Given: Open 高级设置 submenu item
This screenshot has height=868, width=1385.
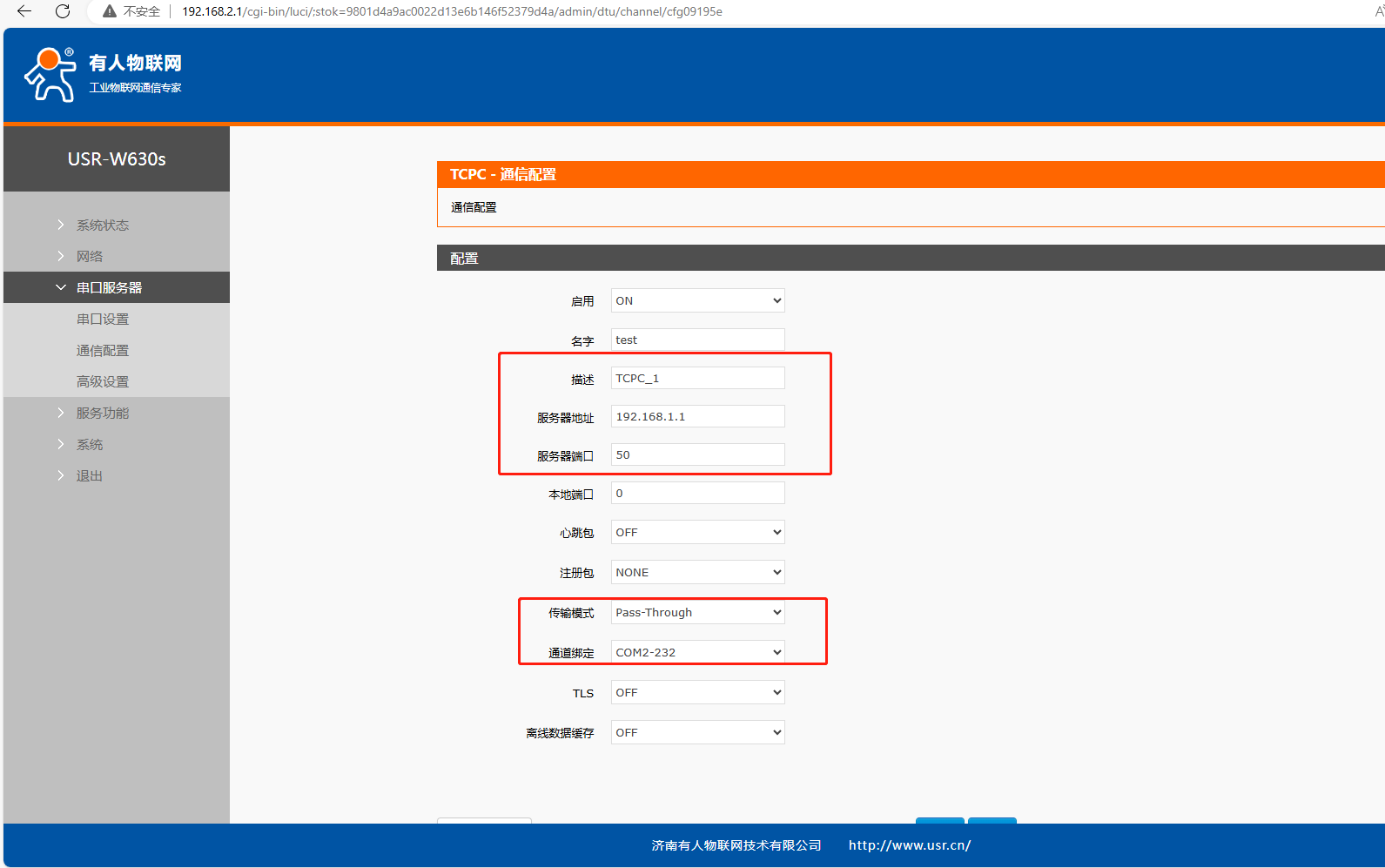Looking at the screenshot, I should (103, 381).
